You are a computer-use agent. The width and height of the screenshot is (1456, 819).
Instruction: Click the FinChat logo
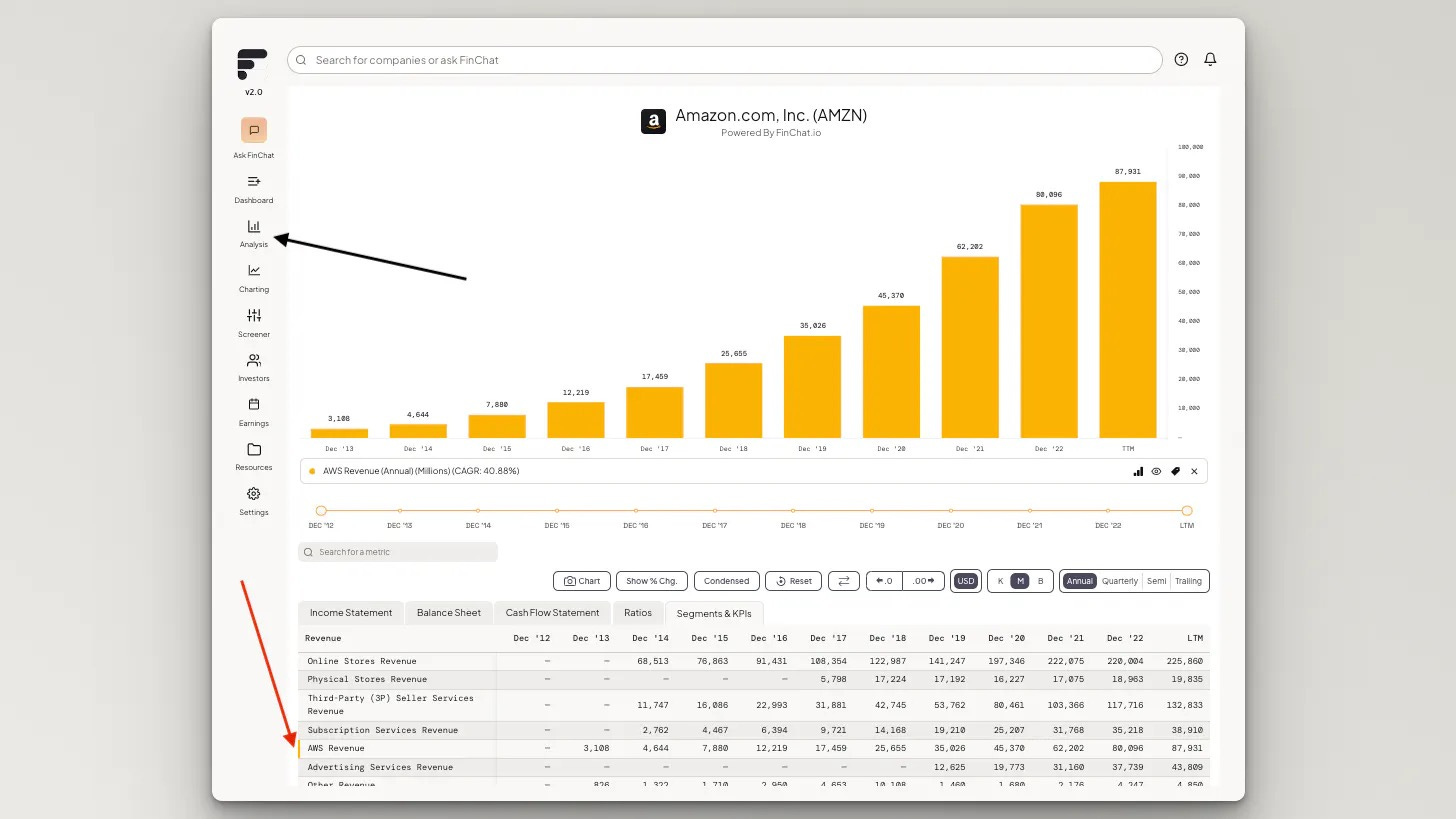252,64
